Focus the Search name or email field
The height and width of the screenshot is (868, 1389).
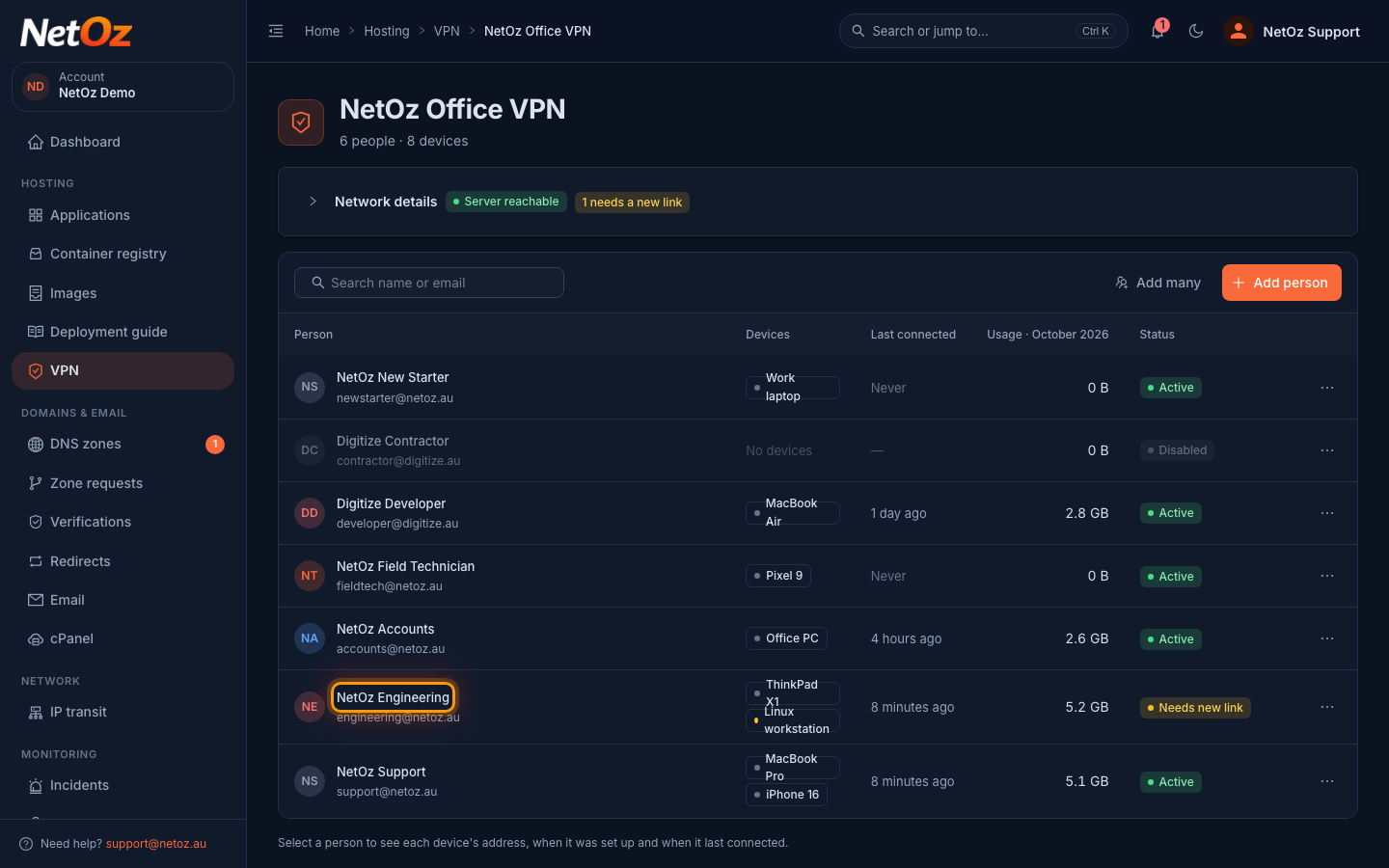pyautogui.click(x=429, y=283)
